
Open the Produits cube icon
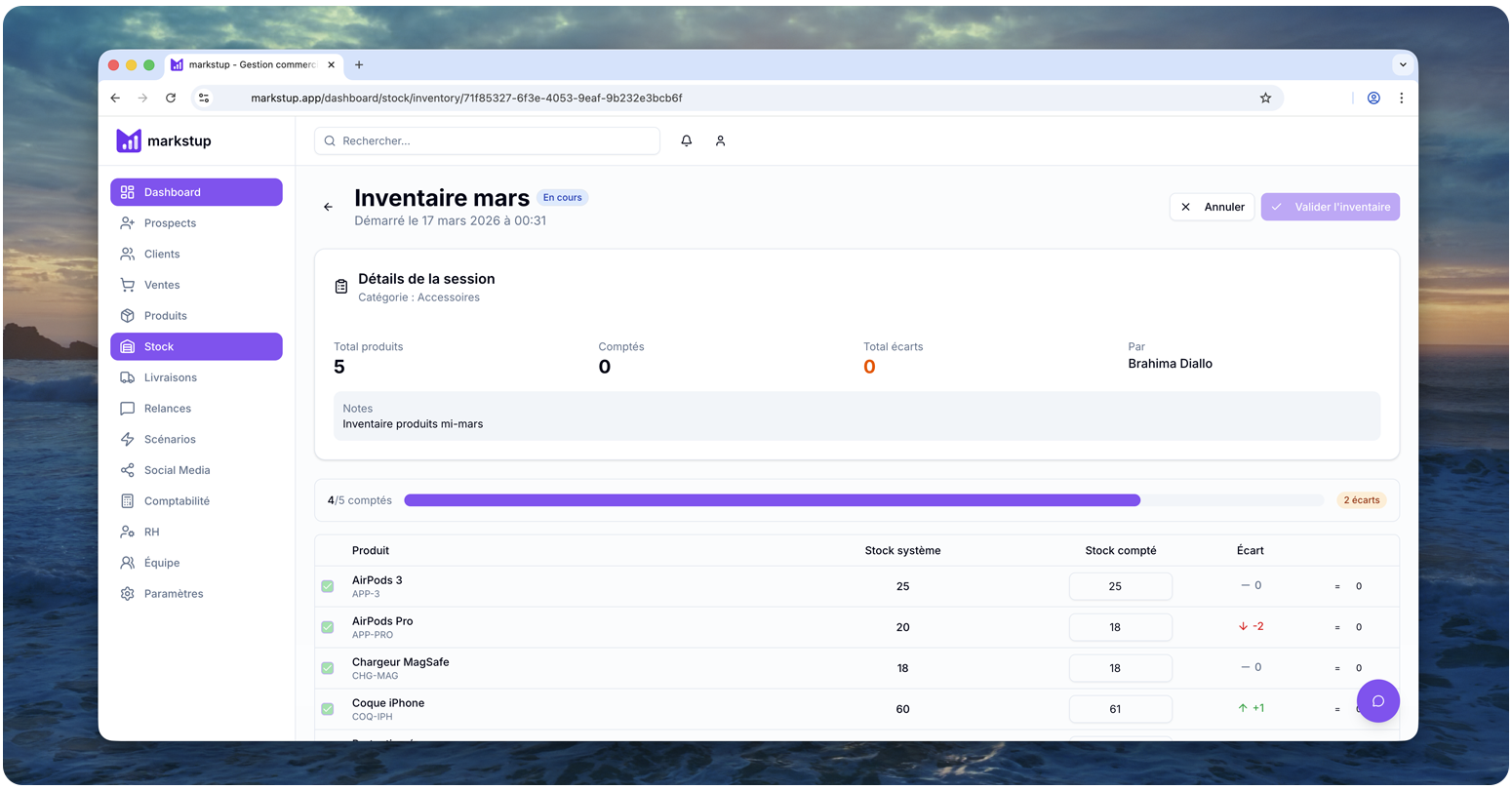tap(130, 315)
